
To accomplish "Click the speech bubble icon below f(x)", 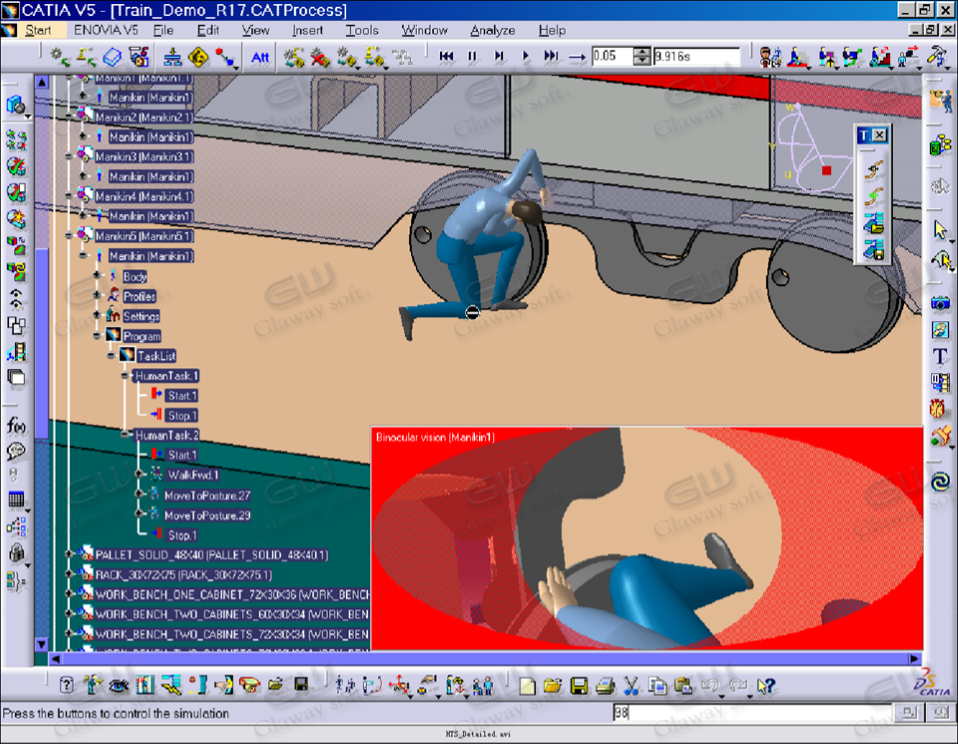I will [16, 451].
